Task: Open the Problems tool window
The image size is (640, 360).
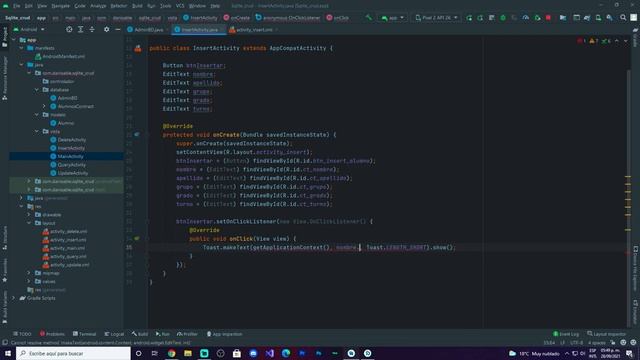Action: click(x=52, y=334)
